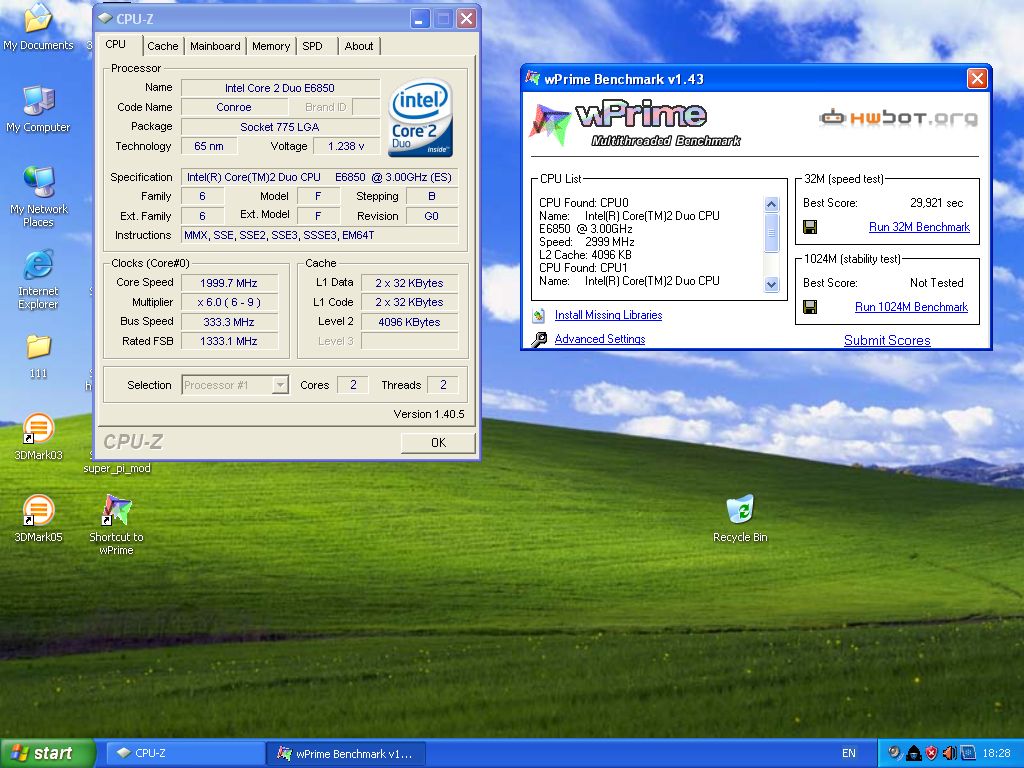Switch to the SPD tab
The height and width of the screenshot is (768, 1024).
(x=312, y=46)
